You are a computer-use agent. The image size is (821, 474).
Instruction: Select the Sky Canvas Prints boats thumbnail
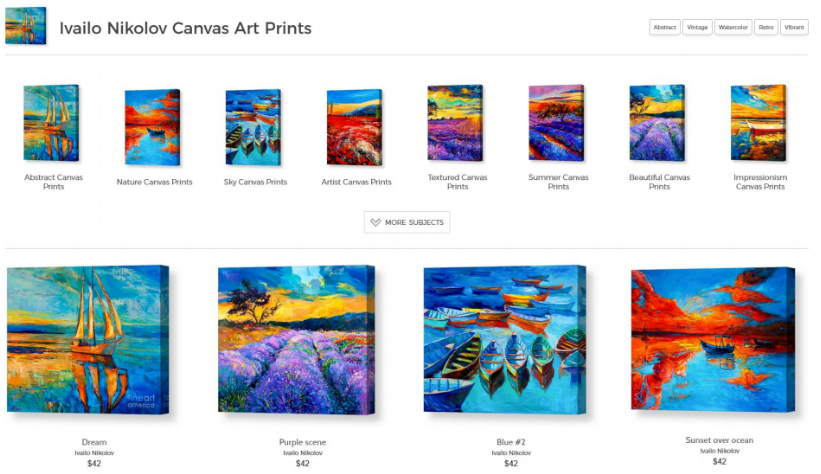coord(253,127)
